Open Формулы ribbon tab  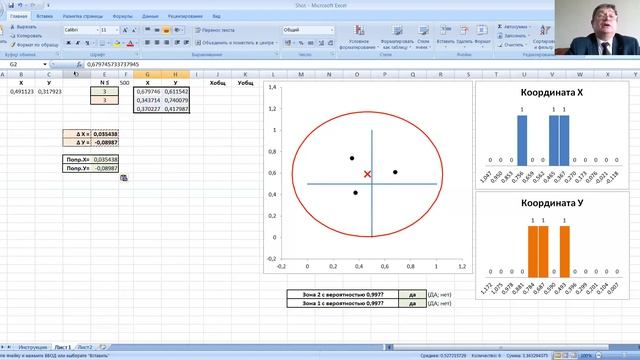(x=122, y=16)
